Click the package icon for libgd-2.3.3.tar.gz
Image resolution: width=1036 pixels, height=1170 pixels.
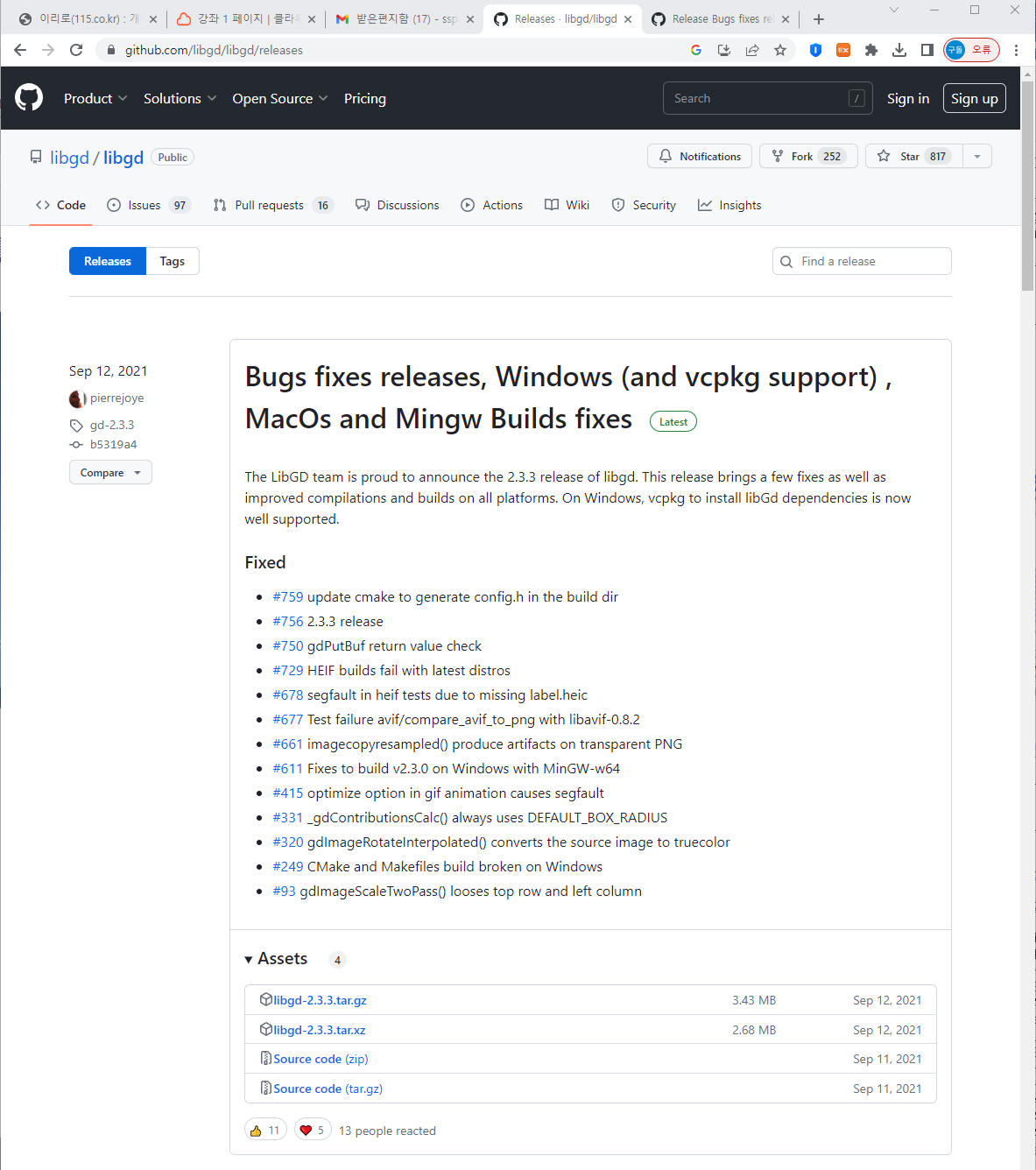tap(266, 999)
